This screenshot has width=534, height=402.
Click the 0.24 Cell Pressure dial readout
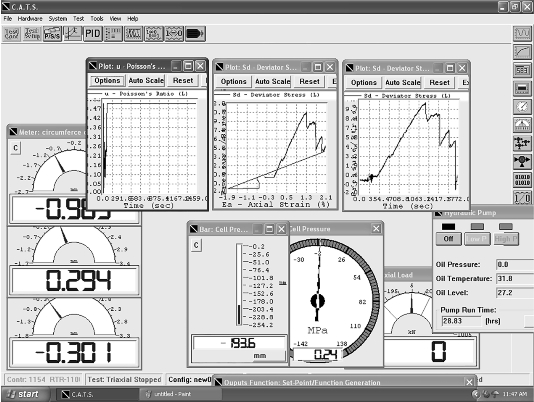pyautogui.click(x=318, y=355)
